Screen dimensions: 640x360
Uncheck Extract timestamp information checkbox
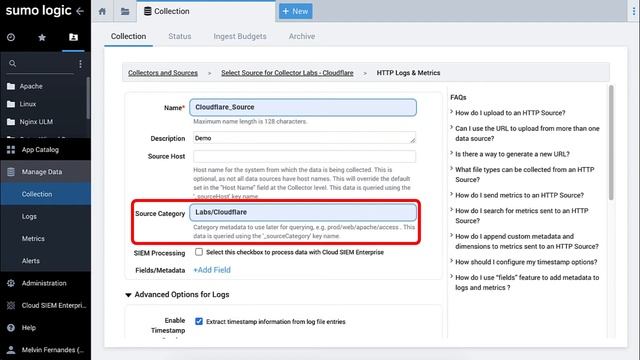(x=199, y=321)
